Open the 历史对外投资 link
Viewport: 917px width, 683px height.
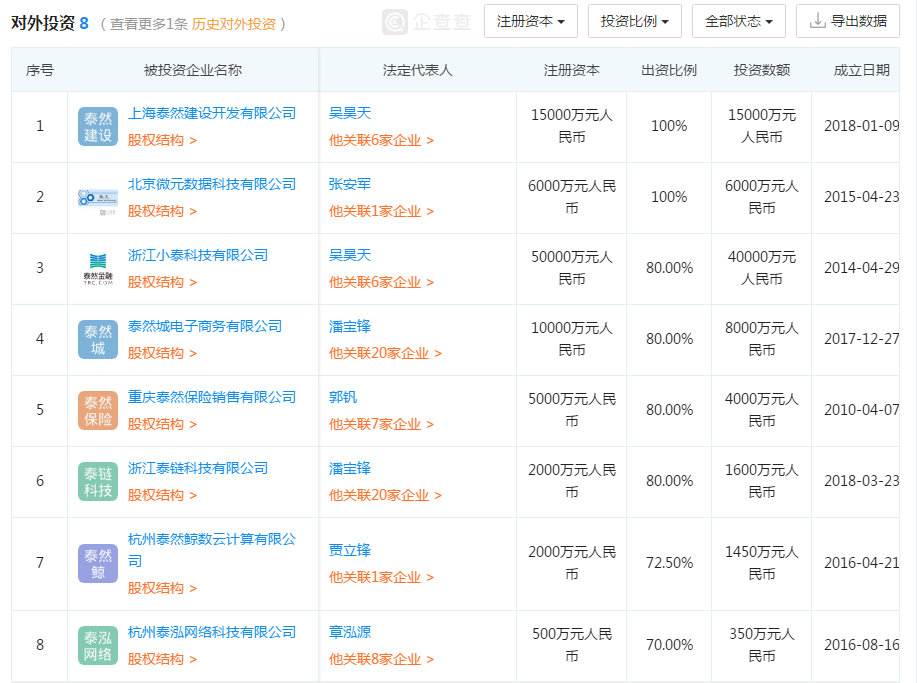[233, 24]
